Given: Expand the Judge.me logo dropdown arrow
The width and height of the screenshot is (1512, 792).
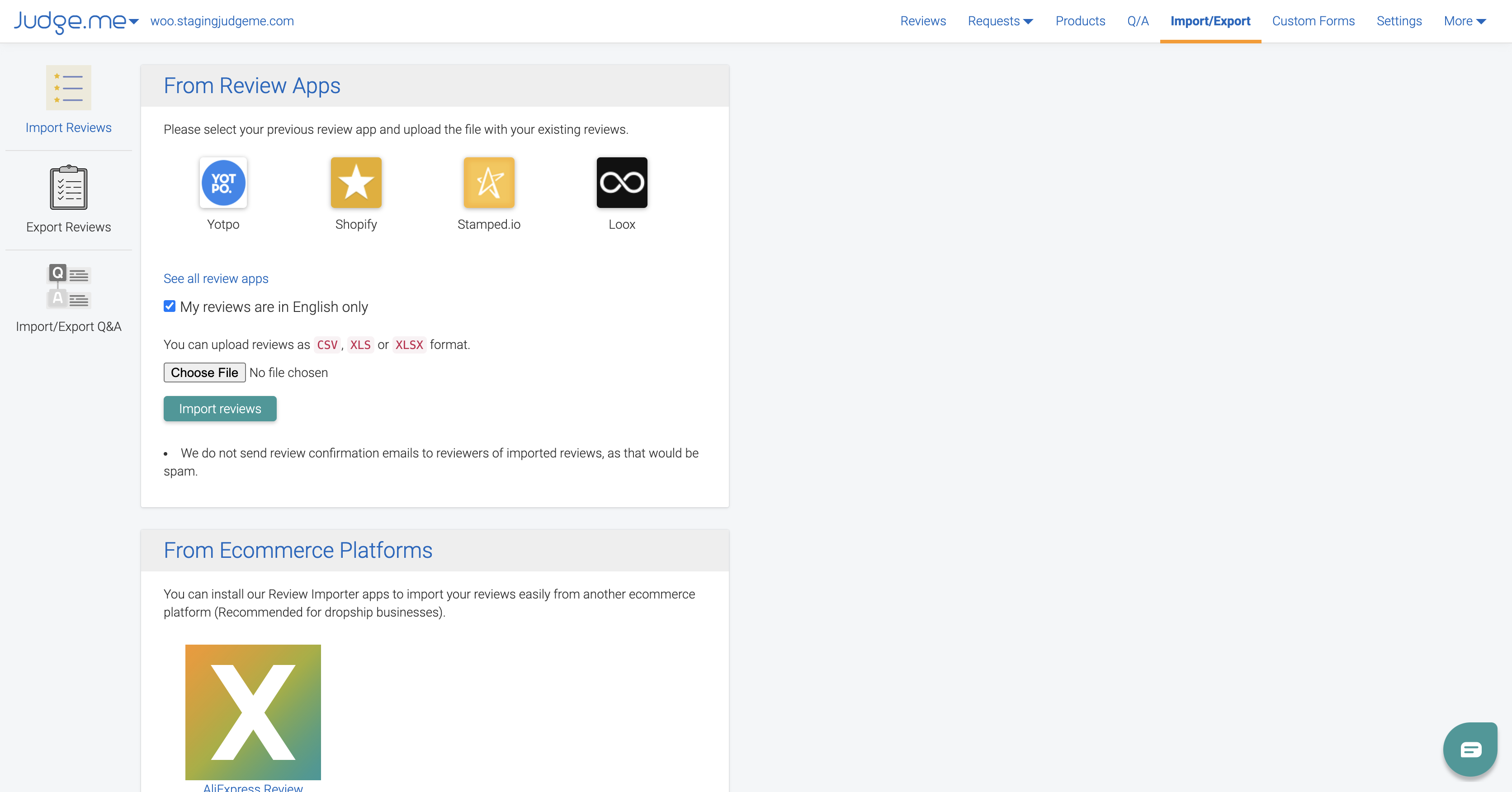Looking at the screenshot, I should pos(134,22).
